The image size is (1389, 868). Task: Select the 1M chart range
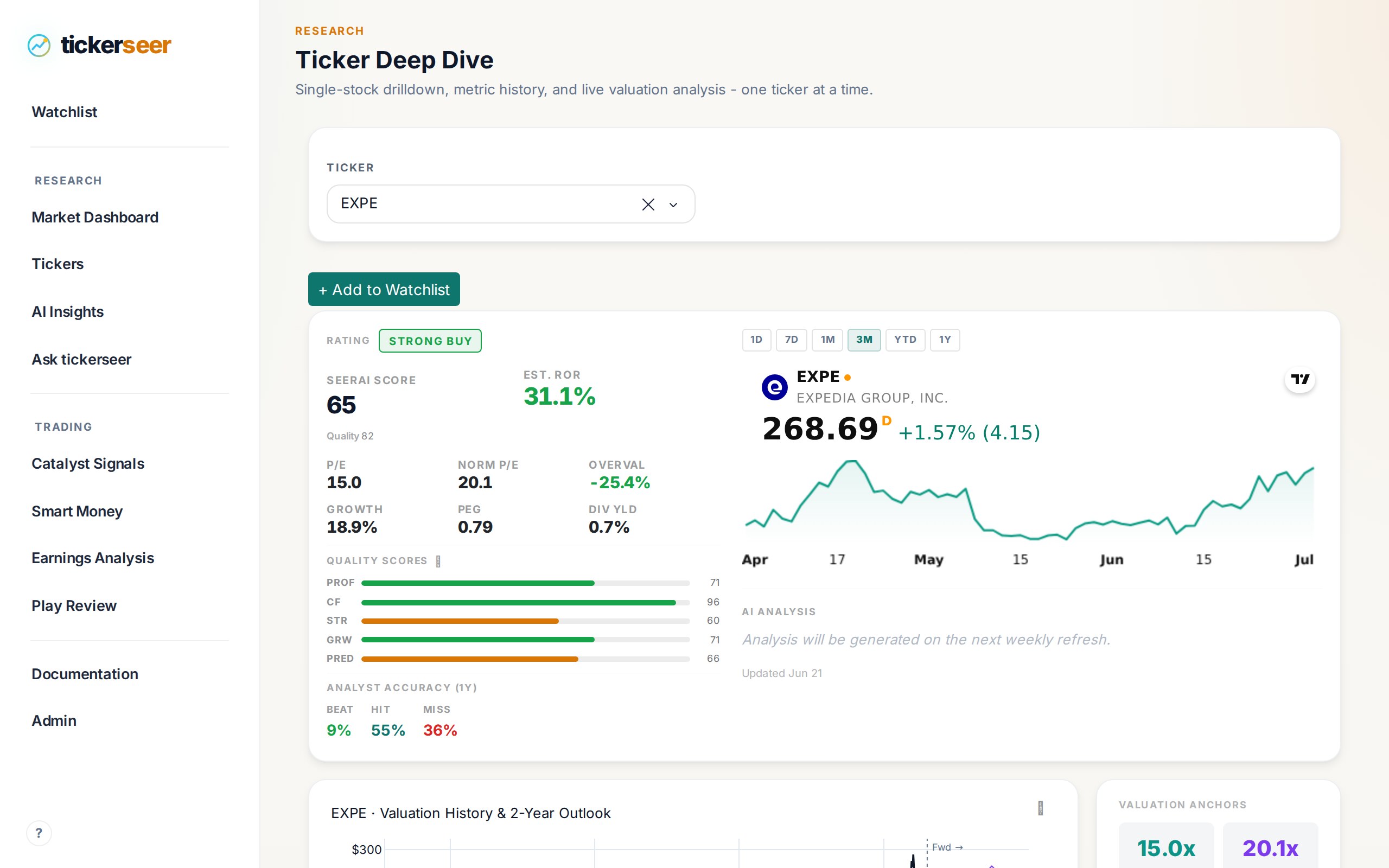click(827, 340)
